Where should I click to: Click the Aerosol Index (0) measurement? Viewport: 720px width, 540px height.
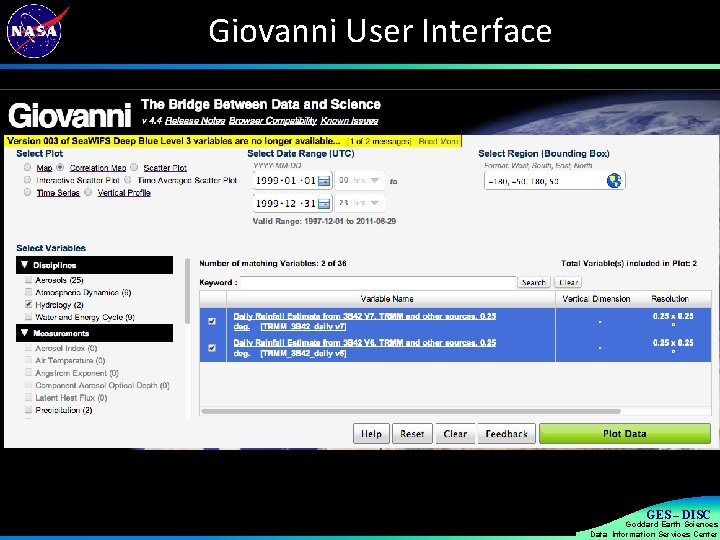66,348
